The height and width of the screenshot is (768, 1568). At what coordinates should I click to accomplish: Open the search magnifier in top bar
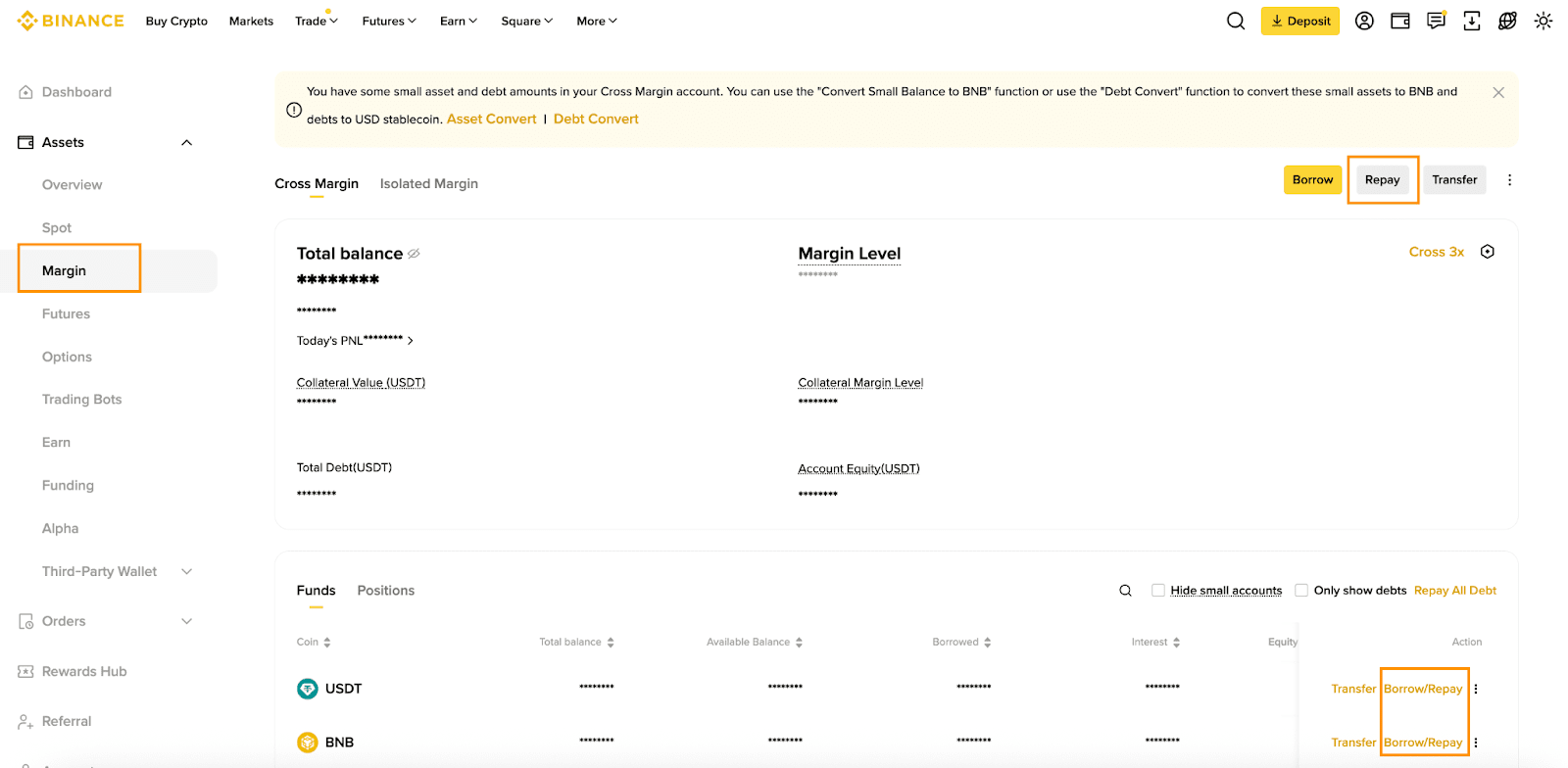coord(1236,21)
